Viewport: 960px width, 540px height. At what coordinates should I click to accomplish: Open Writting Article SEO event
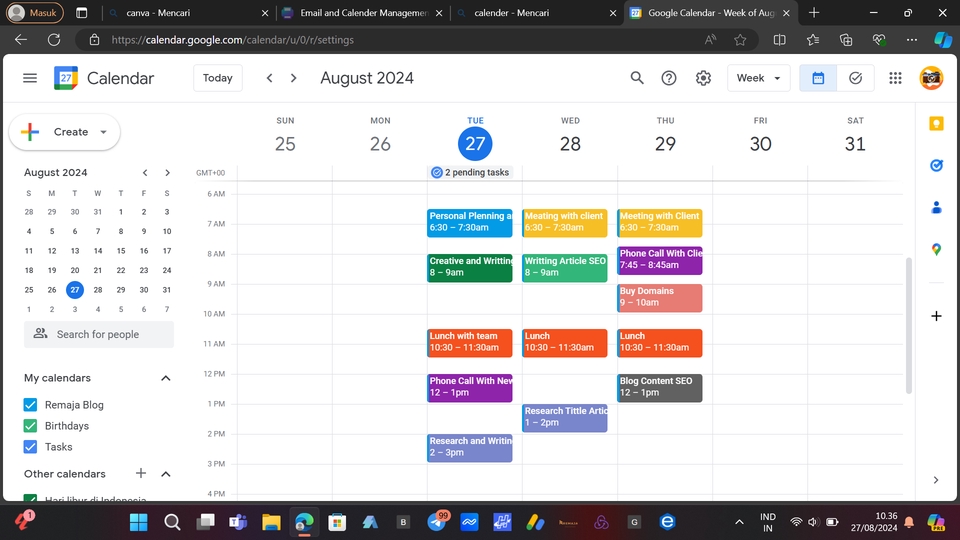tap(564, 268)
